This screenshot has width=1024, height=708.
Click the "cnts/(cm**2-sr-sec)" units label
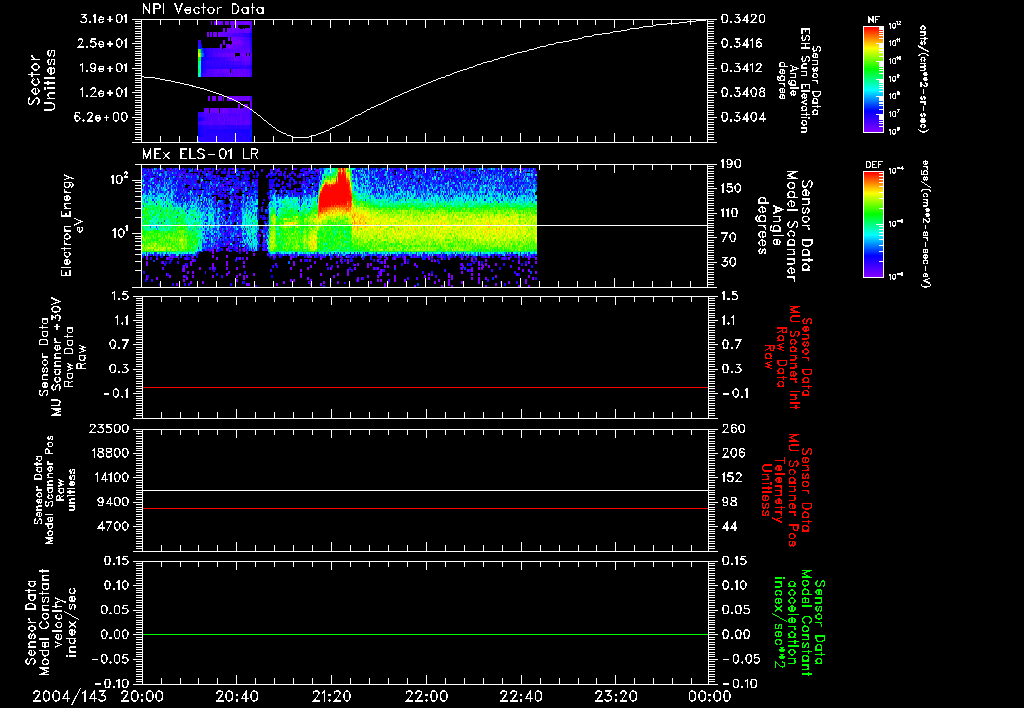(923, 78)
